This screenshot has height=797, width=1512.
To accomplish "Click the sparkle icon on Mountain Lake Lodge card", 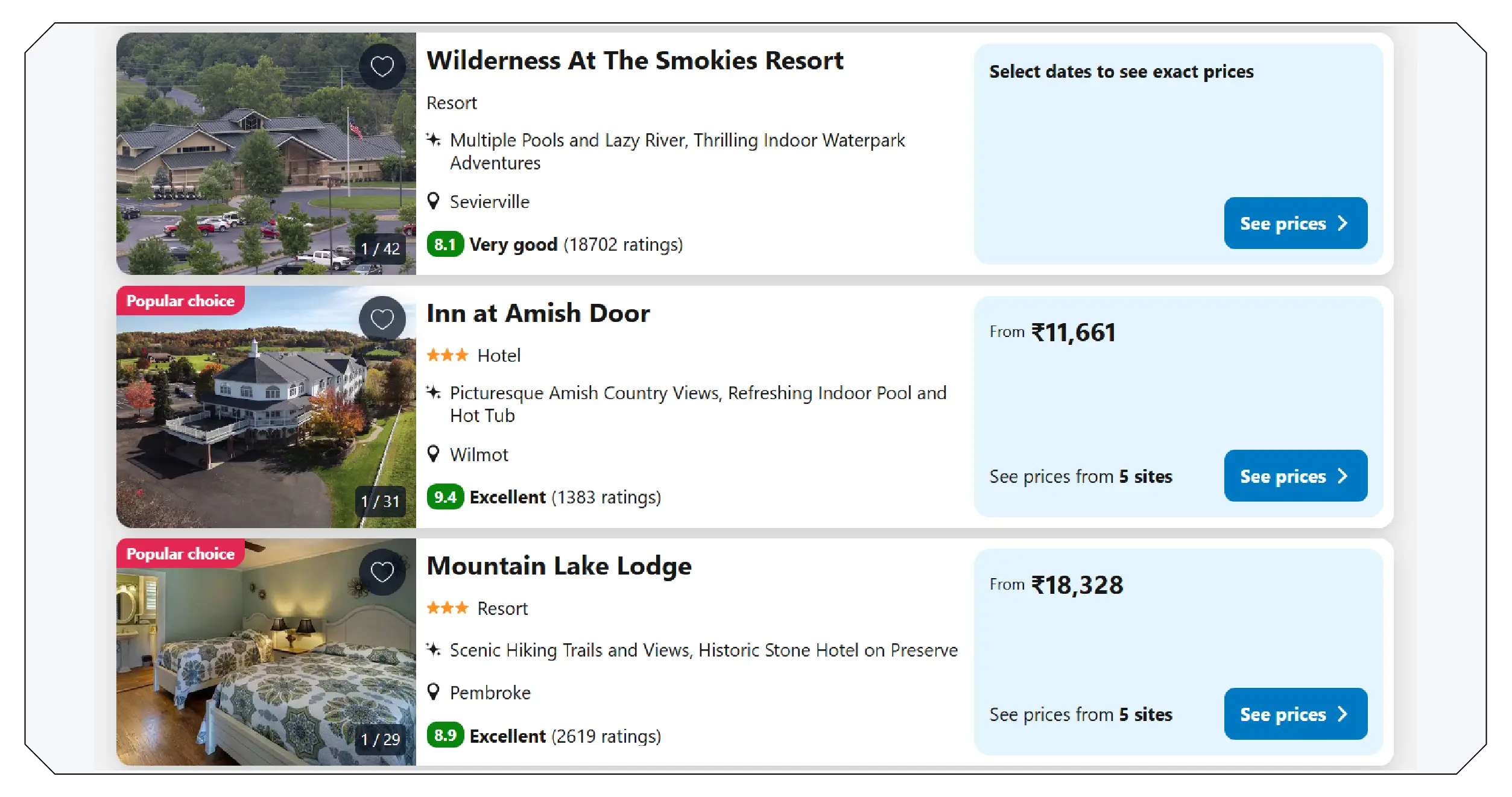I will coord(435,650).
